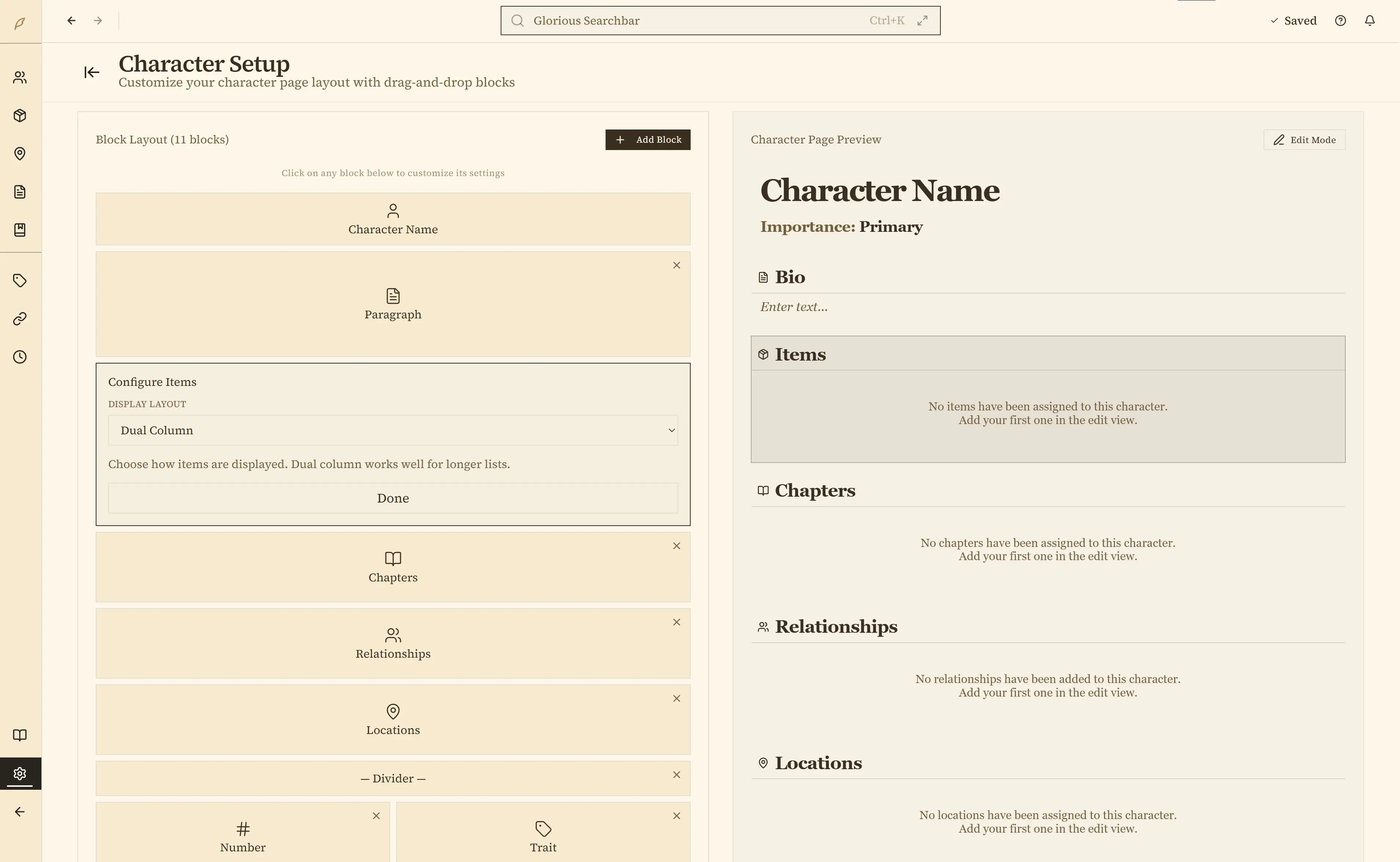The height and width of the screenshot is (862, 1400).
Task: Collapse the left sidebar with the arrow
Action: (x=20, y=811)
